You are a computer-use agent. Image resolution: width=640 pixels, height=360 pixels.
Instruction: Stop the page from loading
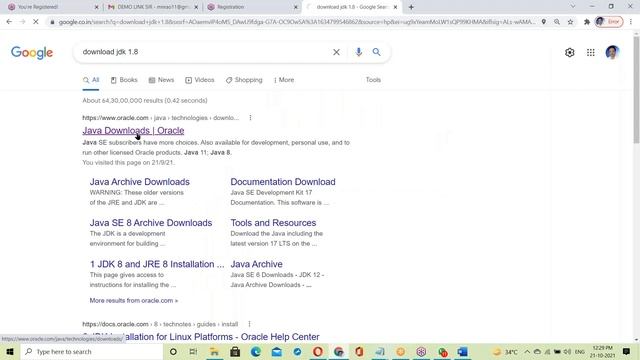click(36, 22)
